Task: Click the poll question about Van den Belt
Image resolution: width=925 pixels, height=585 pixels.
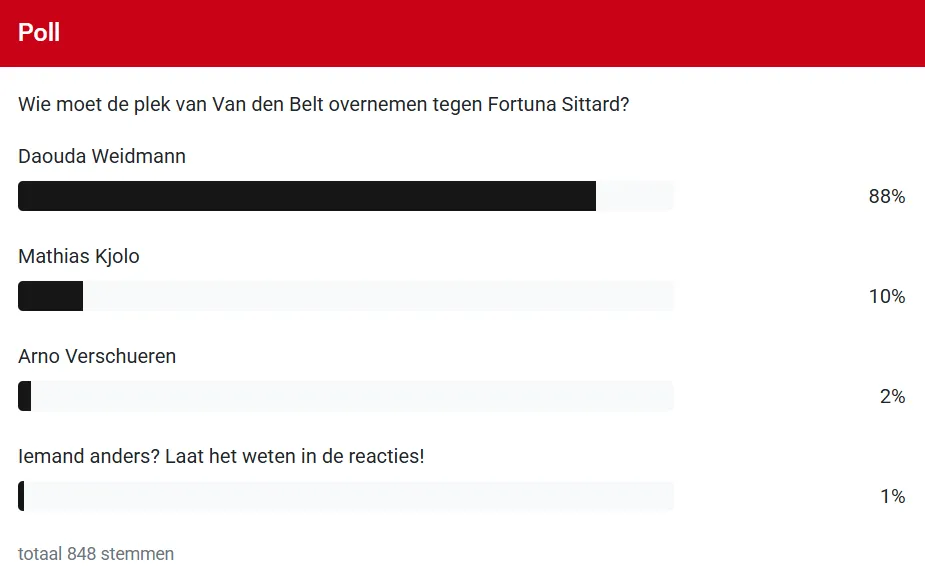Action: (324, 103)
